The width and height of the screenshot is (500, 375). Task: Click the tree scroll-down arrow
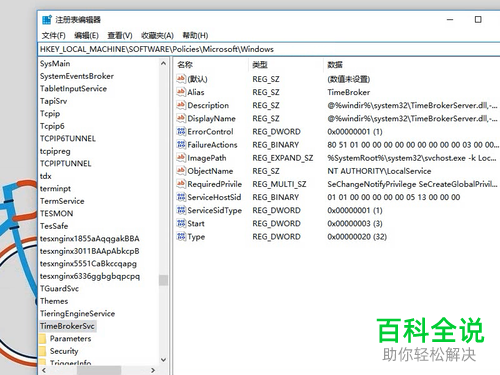coord(163,360)
